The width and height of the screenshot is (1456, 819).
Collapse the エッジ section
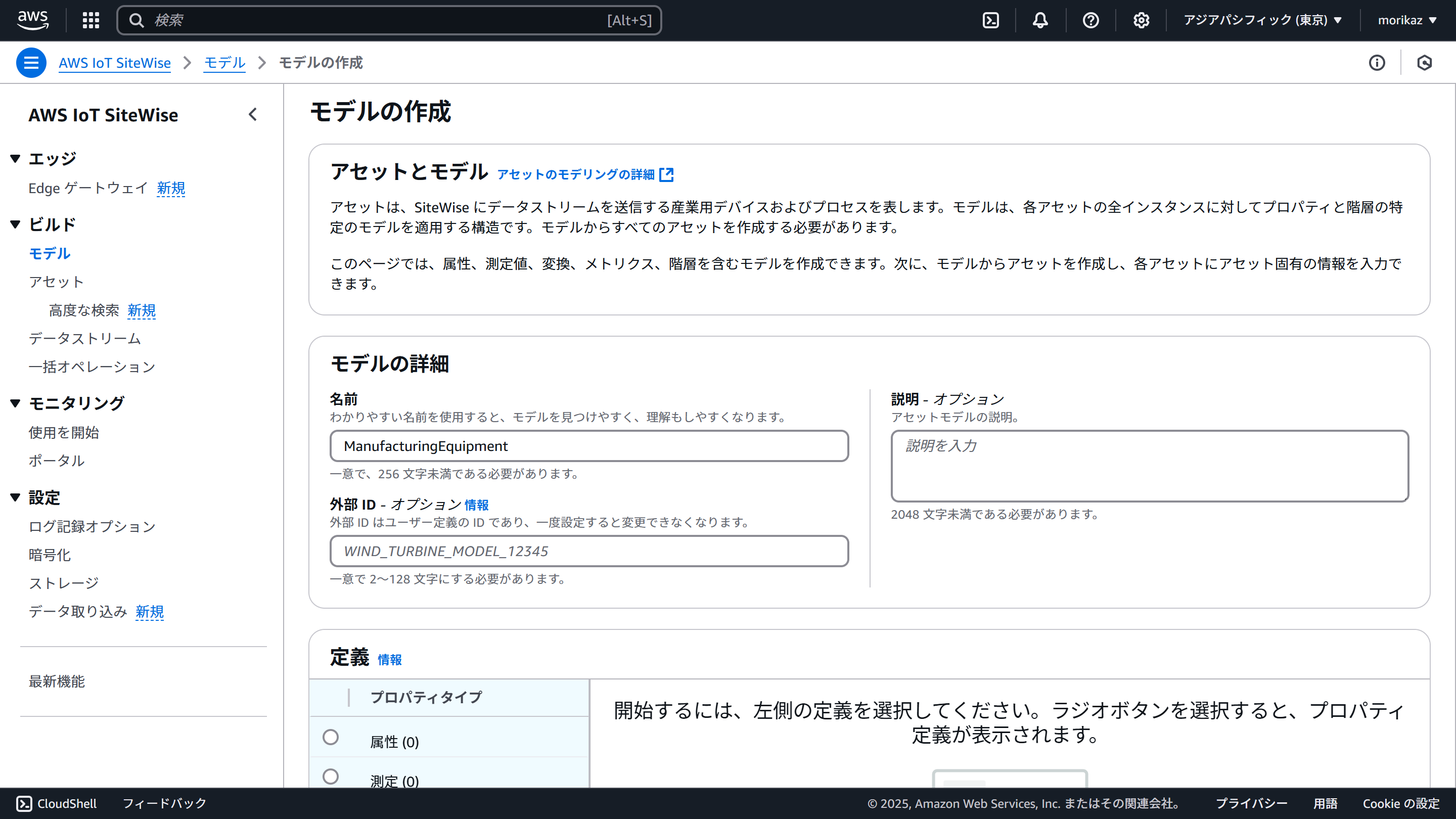16,159
